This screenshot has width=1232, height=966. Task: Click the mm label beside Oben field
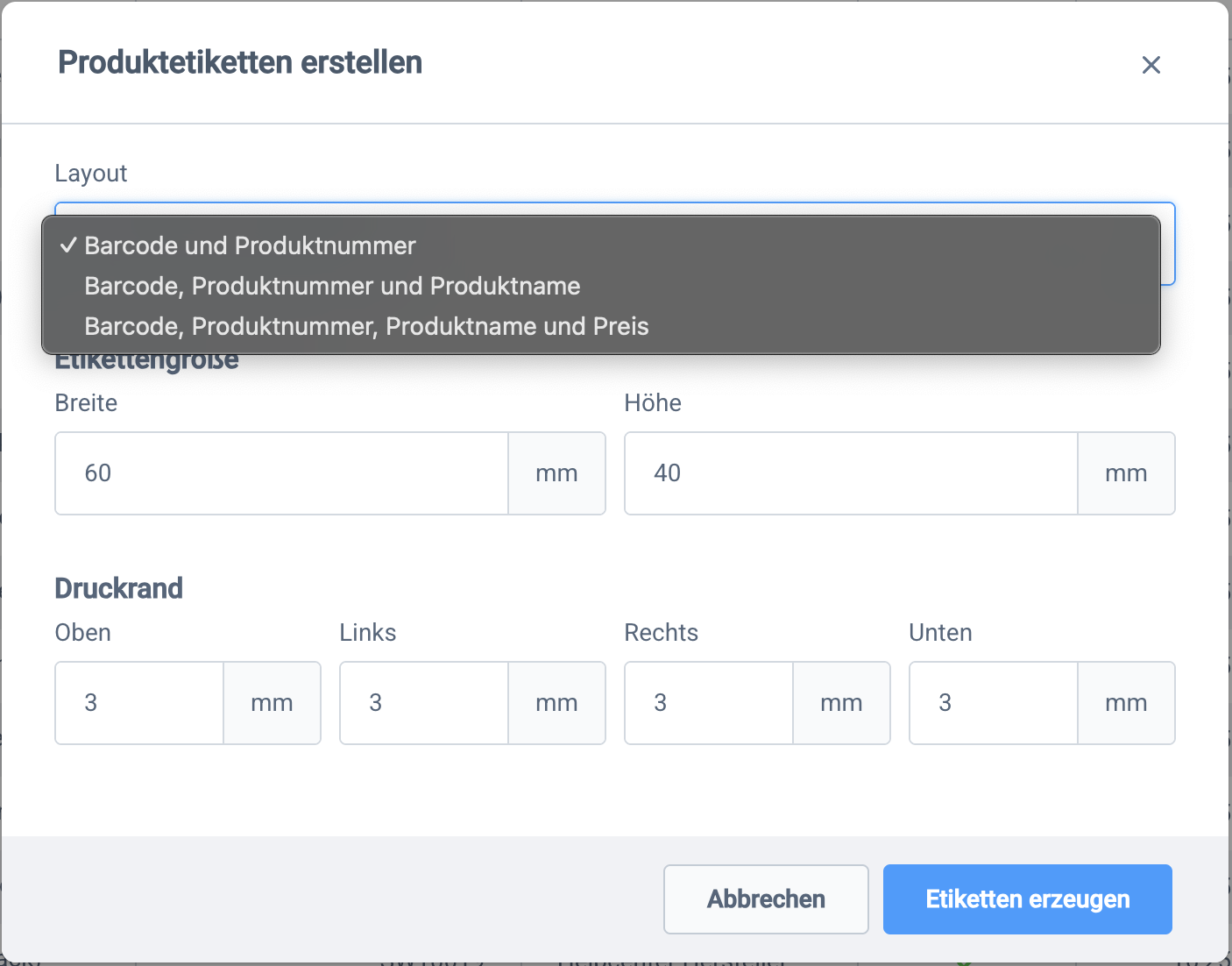point(272,702)
